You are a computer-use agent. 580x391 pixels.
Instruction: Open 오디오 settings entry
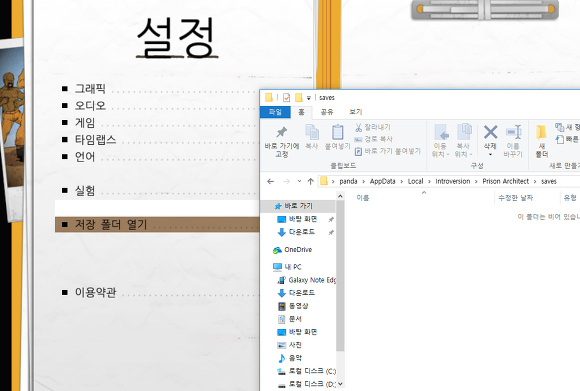90,105
